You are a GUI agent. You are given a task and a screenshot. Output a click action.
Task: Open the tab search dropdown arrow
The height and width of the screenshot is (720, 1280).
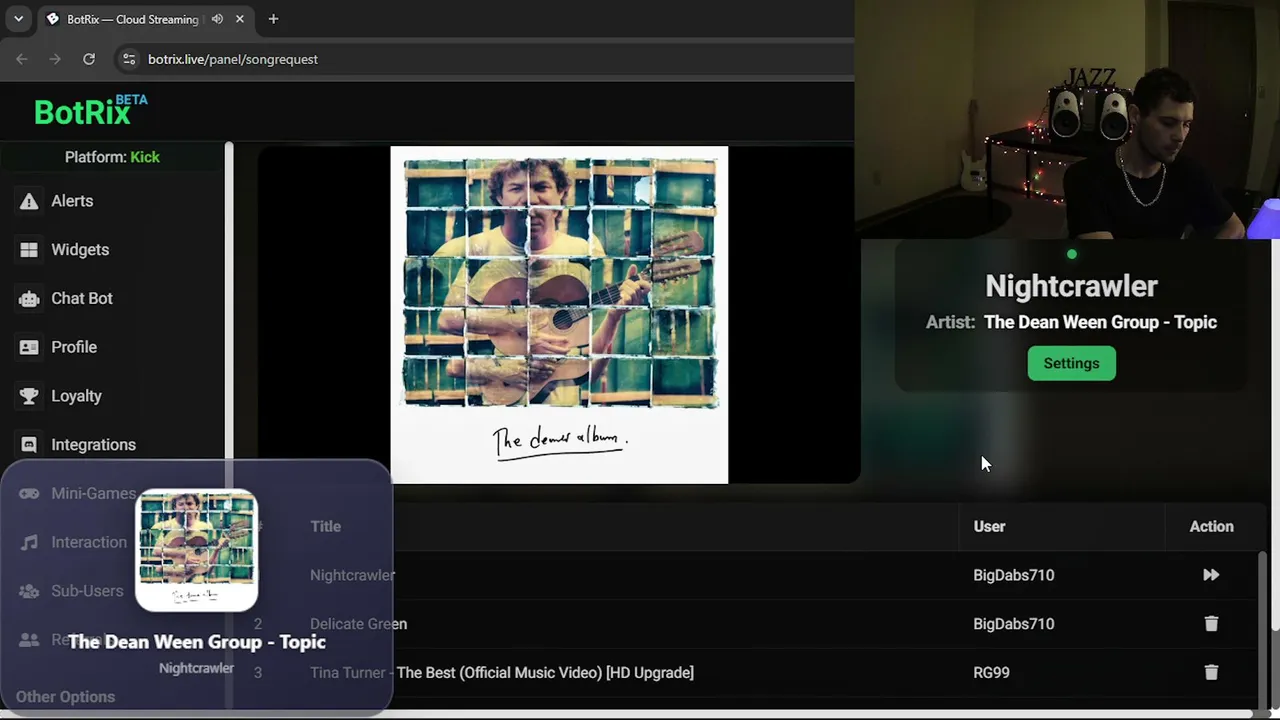coord(18,19)
